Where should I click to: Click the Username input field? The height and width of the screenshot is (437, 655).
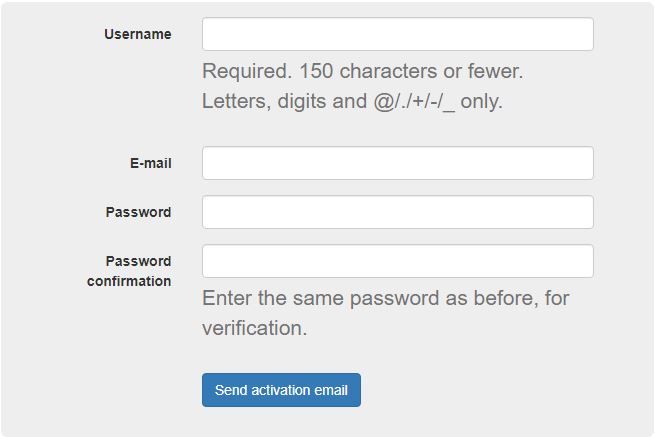point(397,34)
